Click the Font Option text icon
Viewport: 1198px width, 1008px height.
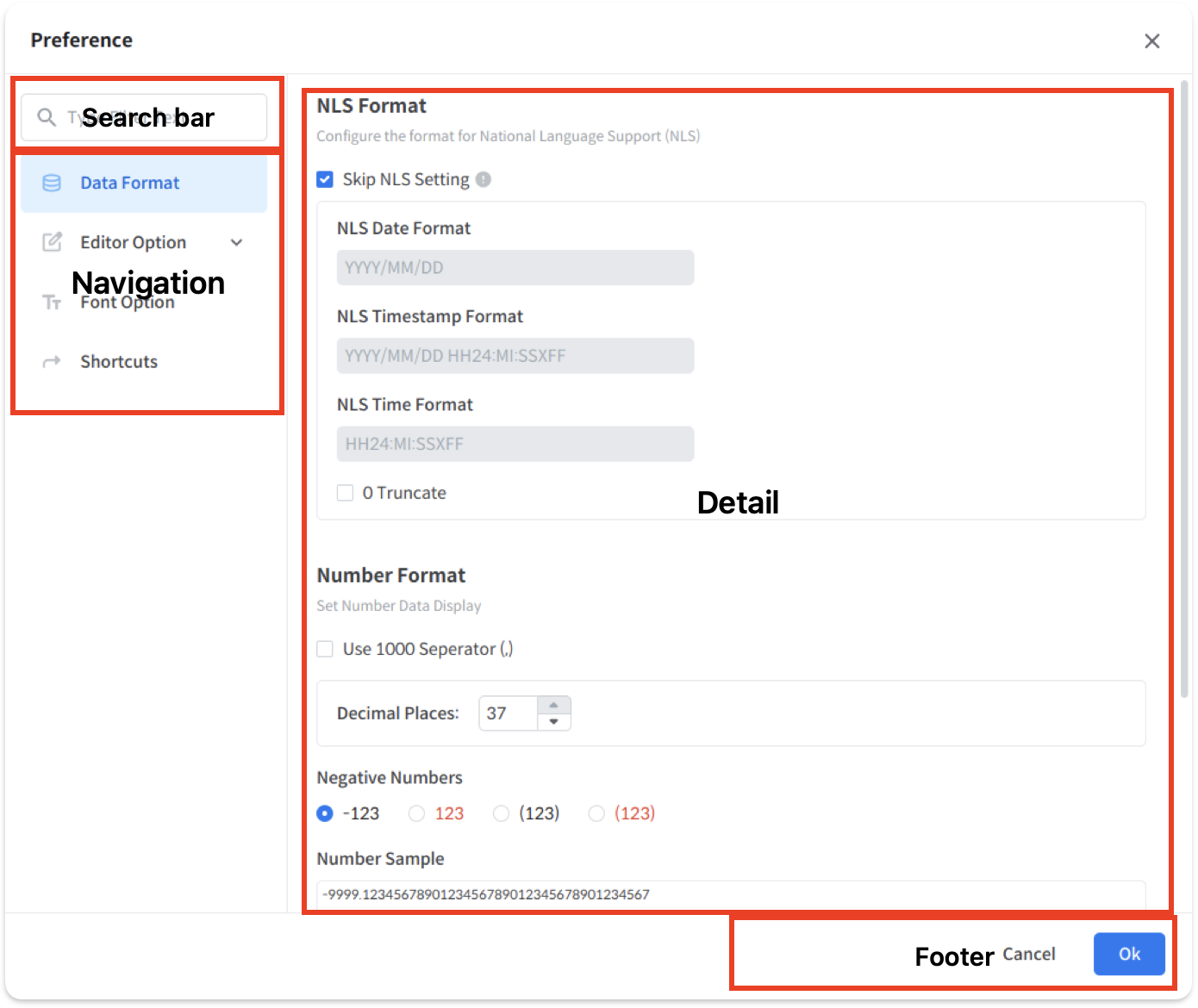pyautogui.click(x=52, y=302)
